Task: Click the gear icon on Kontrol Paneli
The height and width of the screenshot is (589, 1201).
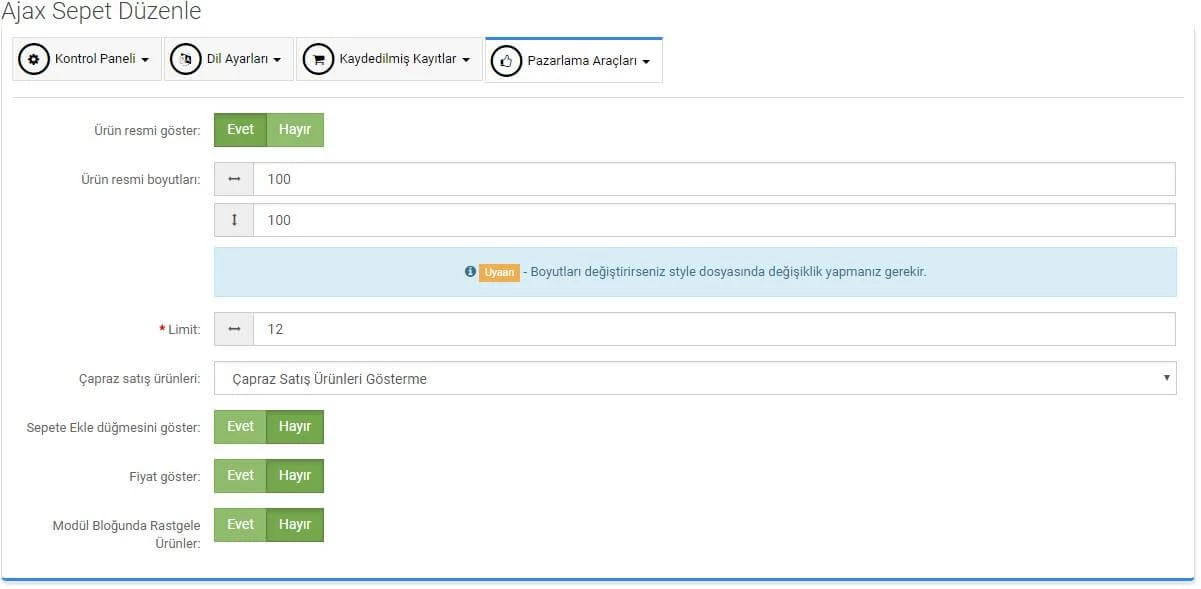Action: tap(33, 59)
